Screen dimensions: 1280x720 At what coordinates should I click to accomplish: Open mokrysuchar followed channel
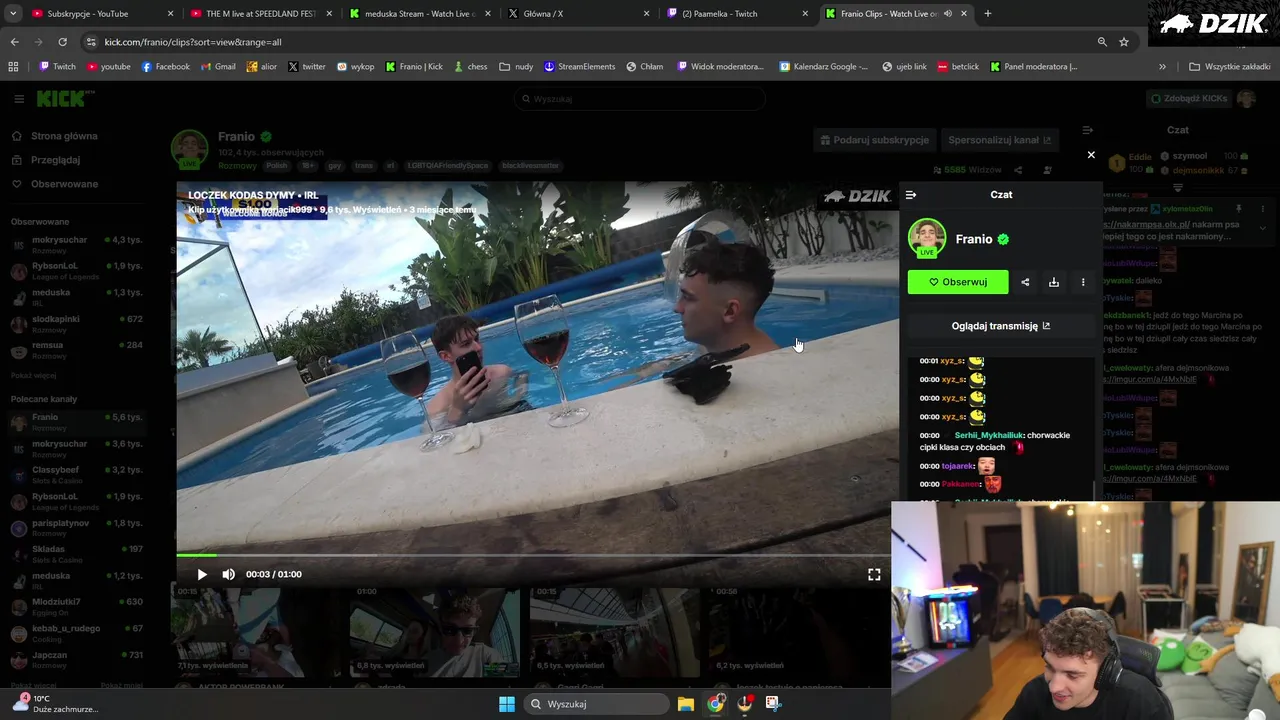tap(77, 244)
